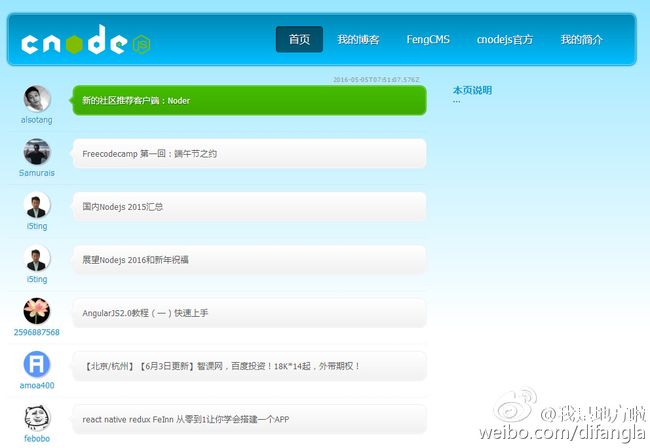Visit cnodejs官方 menu link

pos(505,39)
